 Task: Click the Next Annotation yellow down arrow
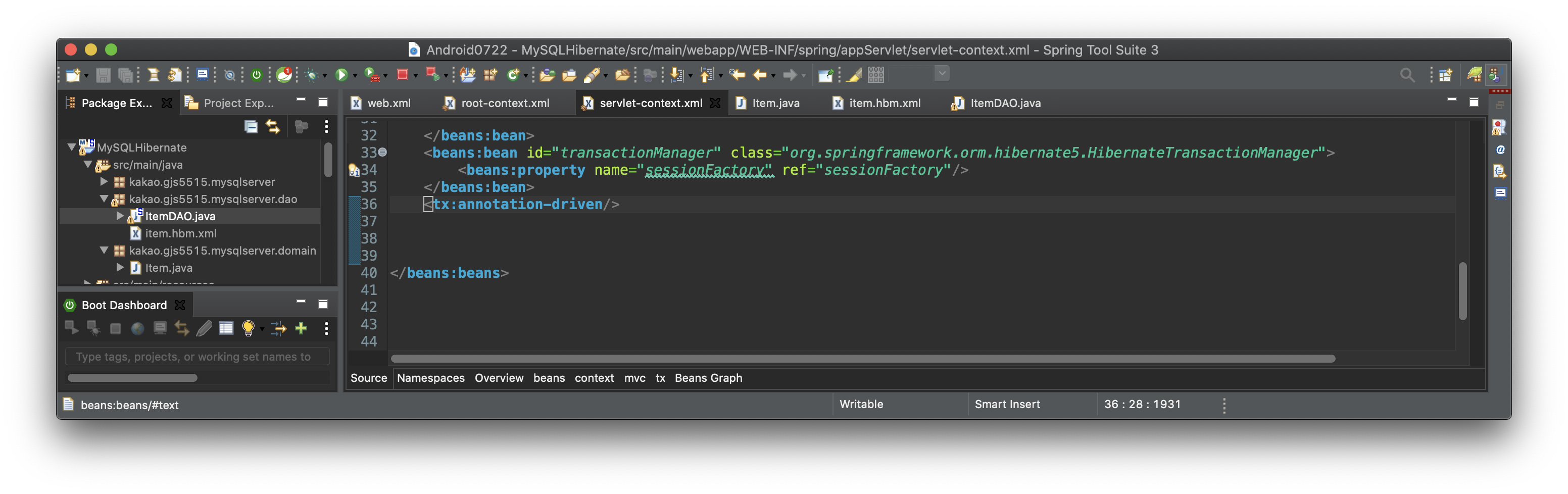click(677, 75)
